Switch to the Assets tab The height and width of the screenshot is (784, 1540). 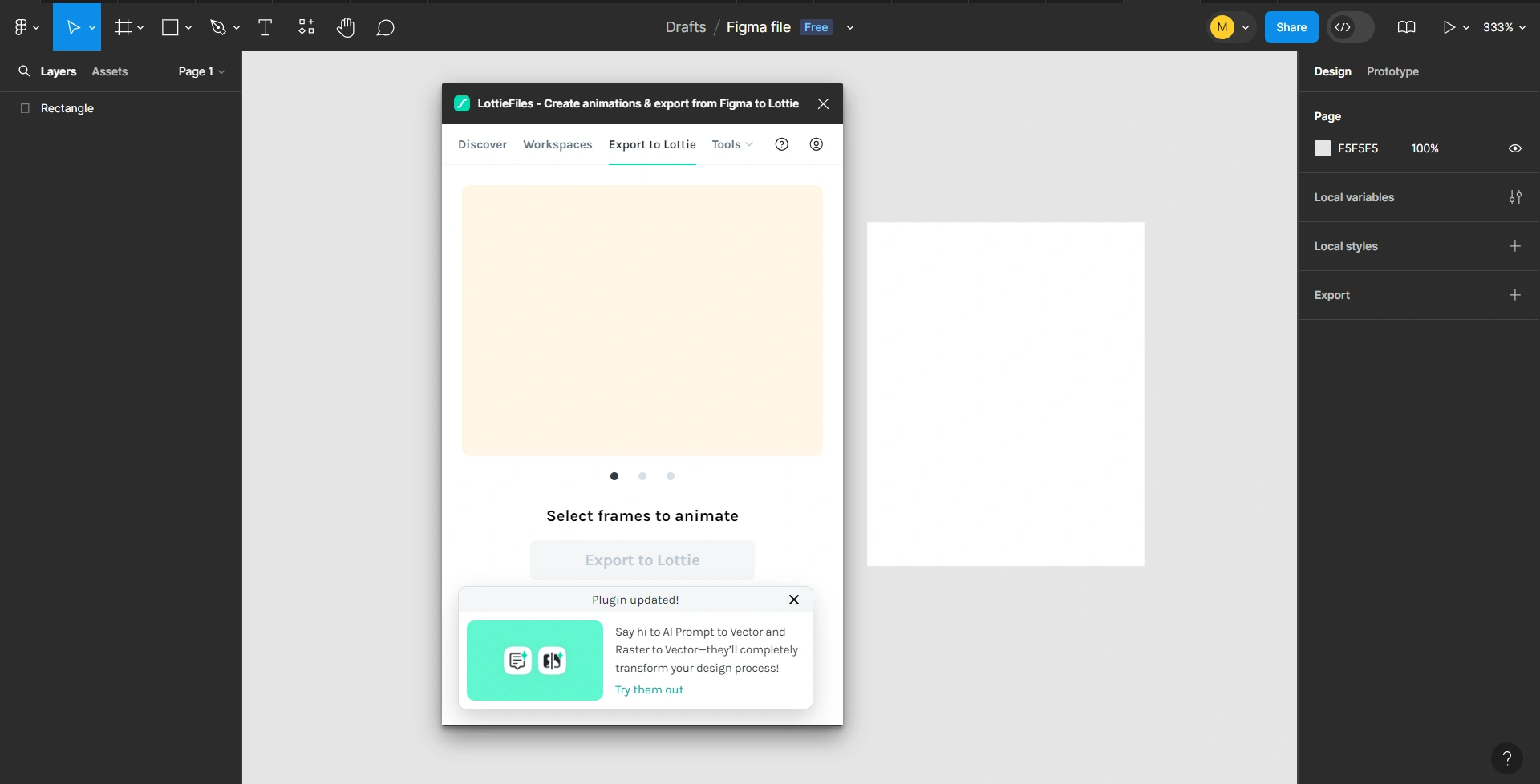(x=110, y=71)
